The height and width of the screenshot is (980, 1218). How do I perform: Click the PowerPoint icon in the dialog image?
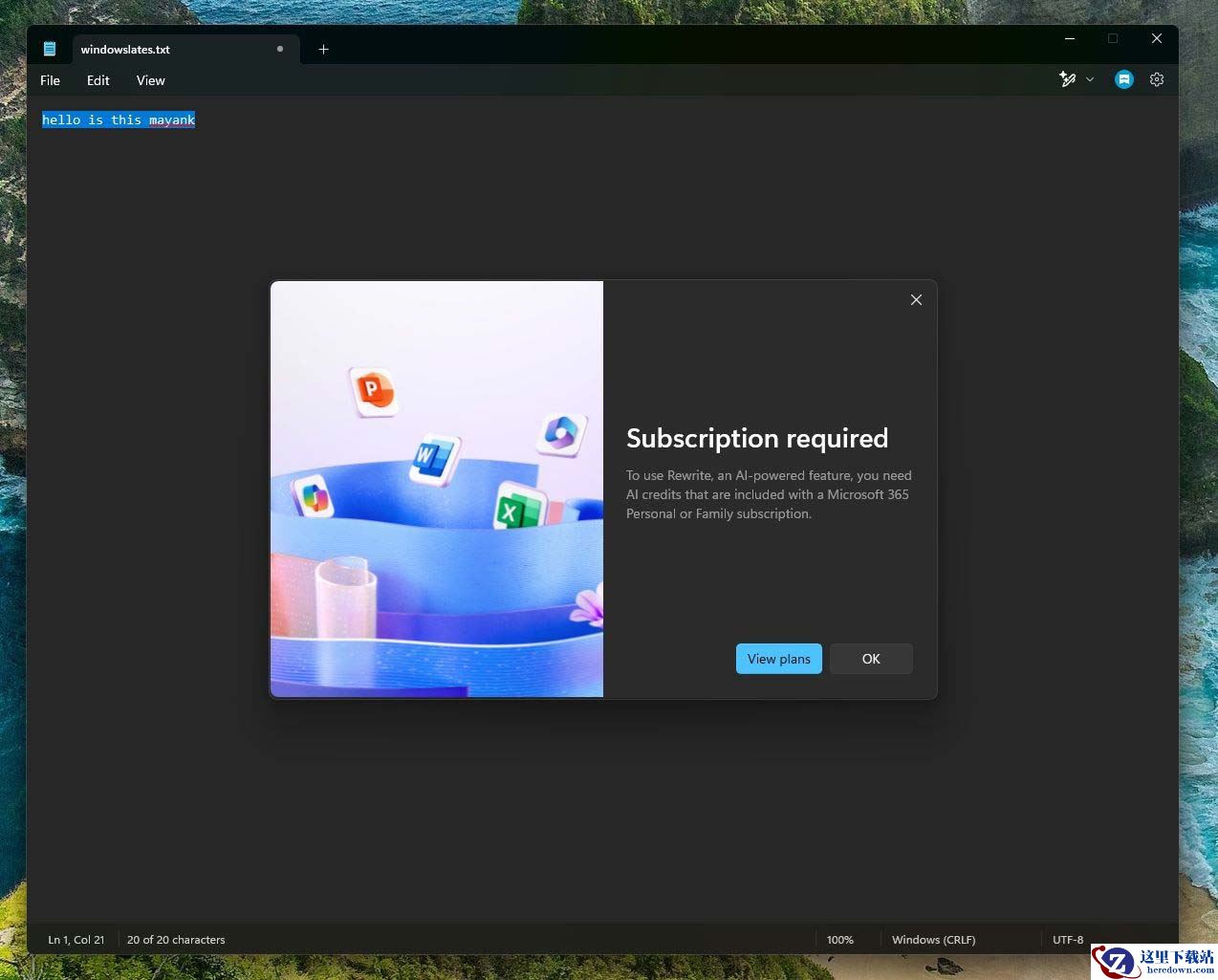click(372, 390)
